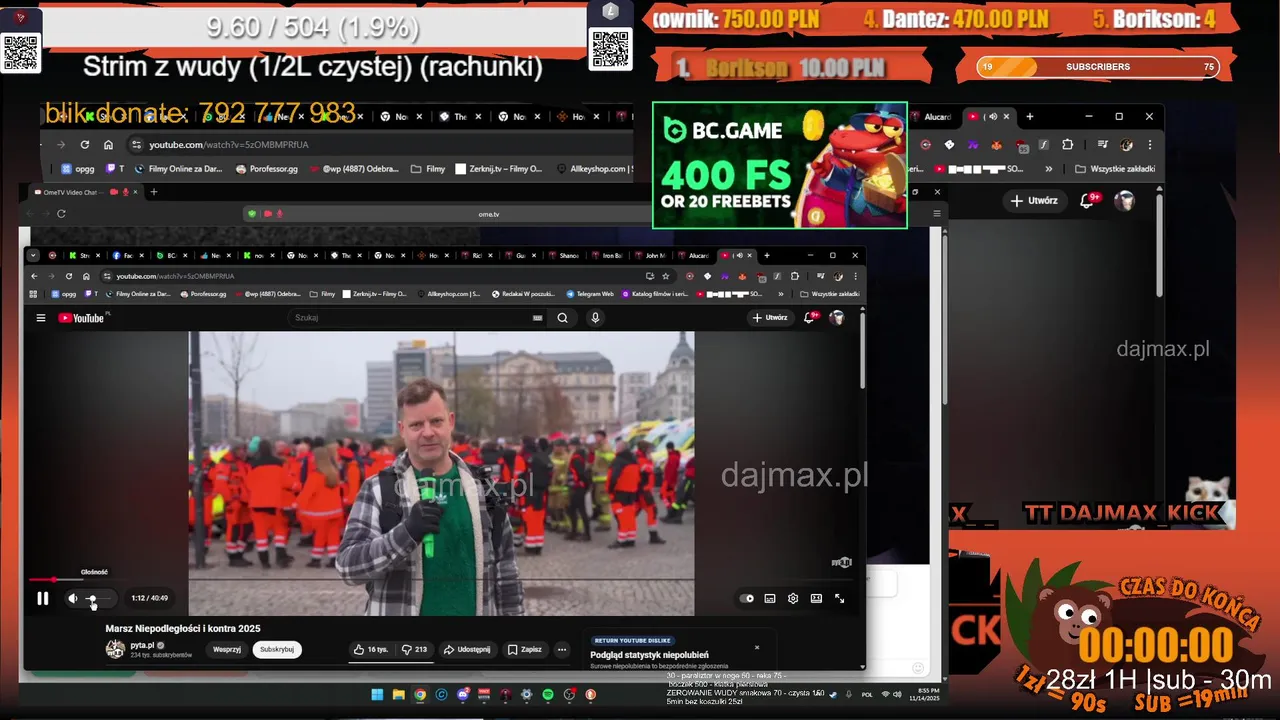The height and width of the screenshot is (720, 1280).
Task: Switch to the Shanoa tab
Action: coord(563,255)
